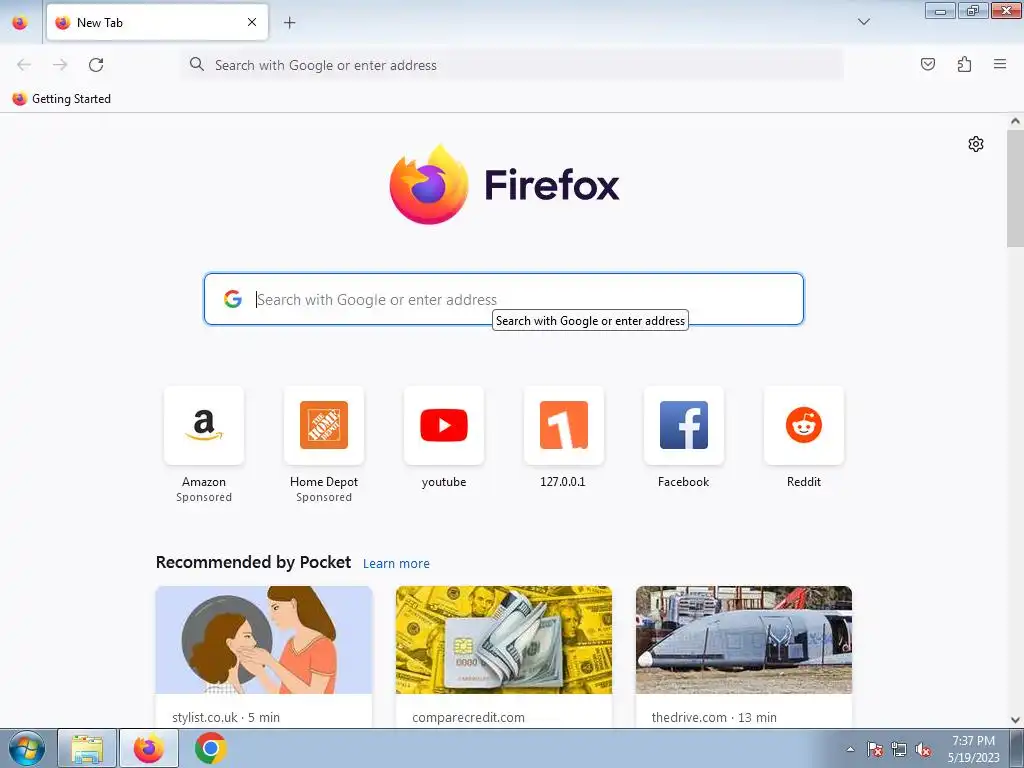This screenshot has width=1024, height=768.
Task: Open the comparecredit.com story thumbnail
Action: (x=504, y=640)
